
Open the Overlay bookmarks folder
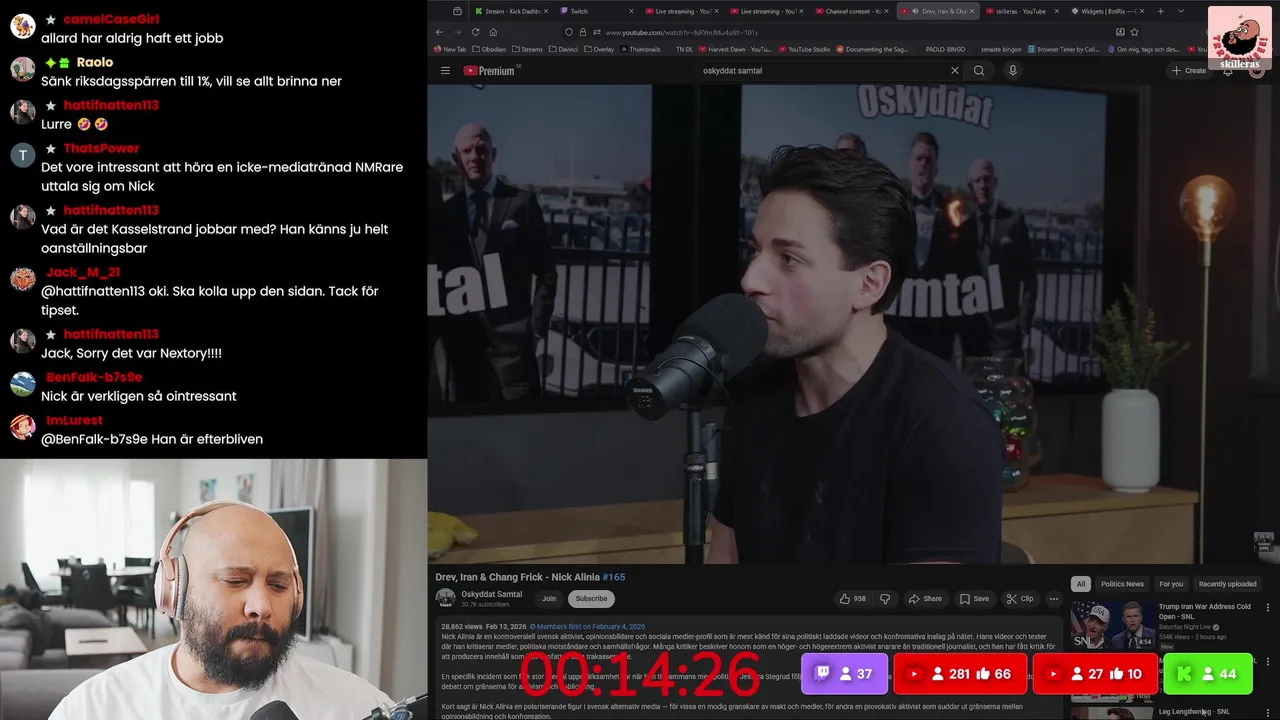point(599,49)
